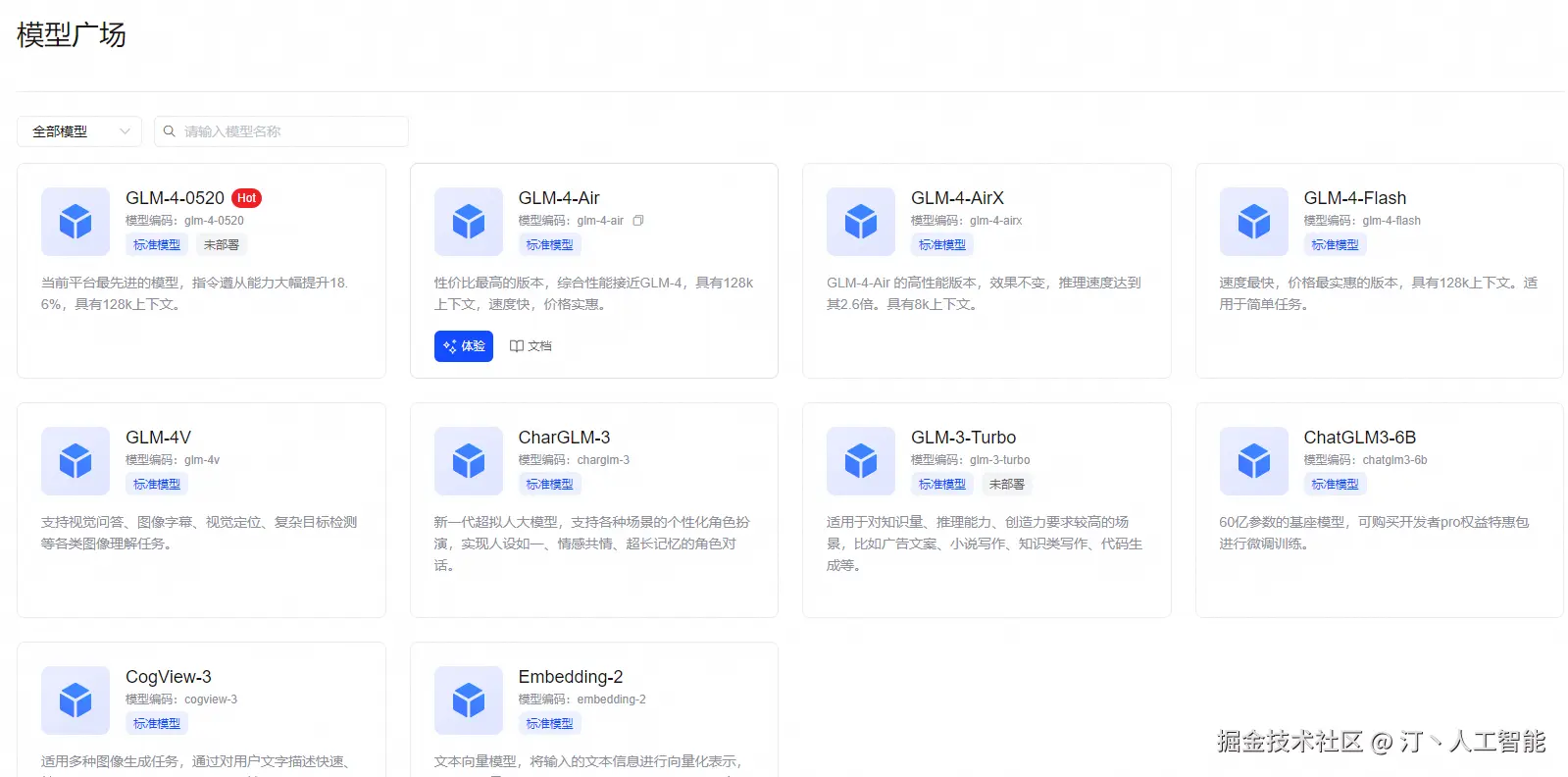Screen dimensions: 1568x777
Task: Open the CharGLM-3 model title
Action: point(564,438)
